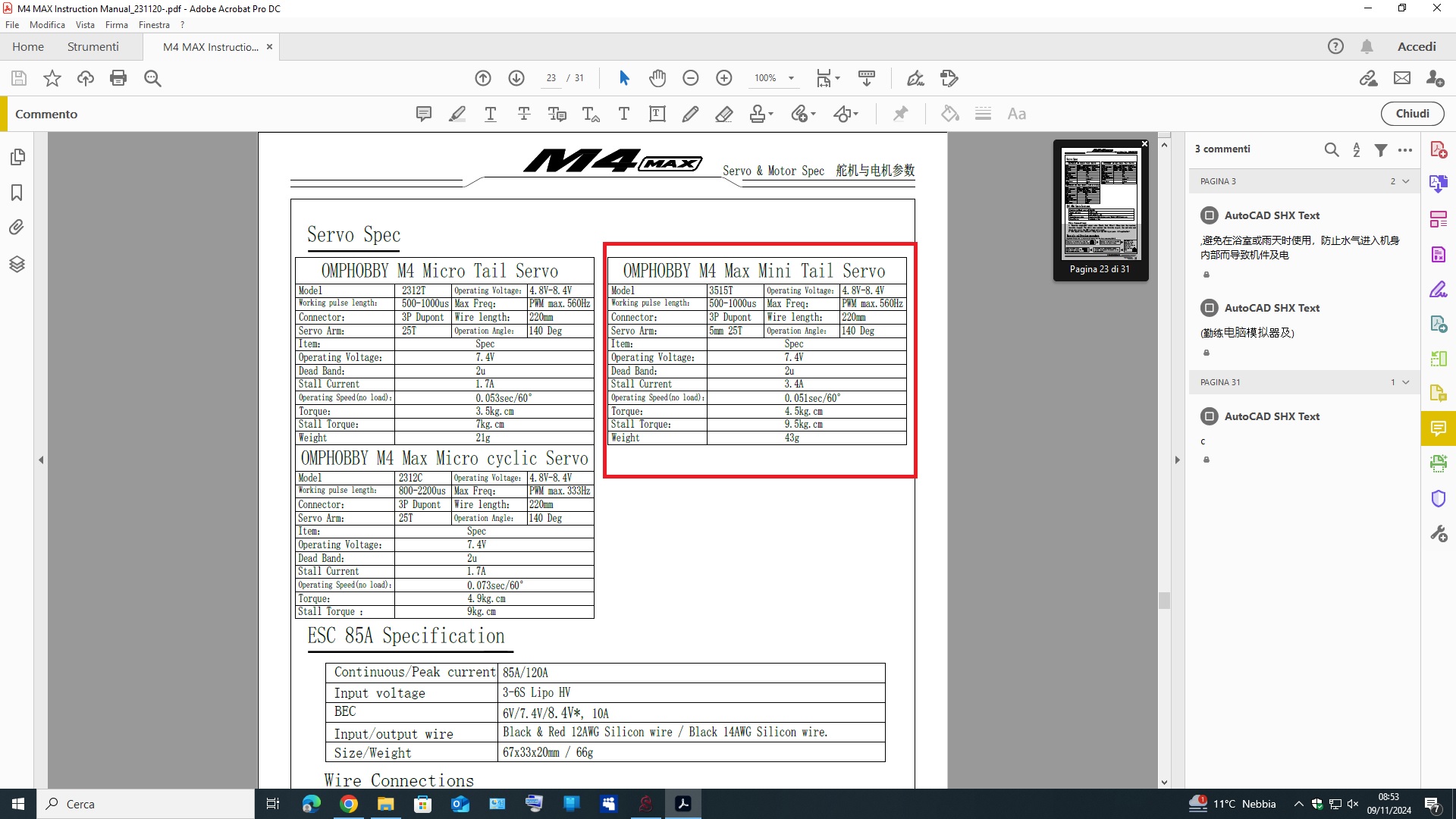Select the eraser tool
1456x819 pixels.
[723, 114]
